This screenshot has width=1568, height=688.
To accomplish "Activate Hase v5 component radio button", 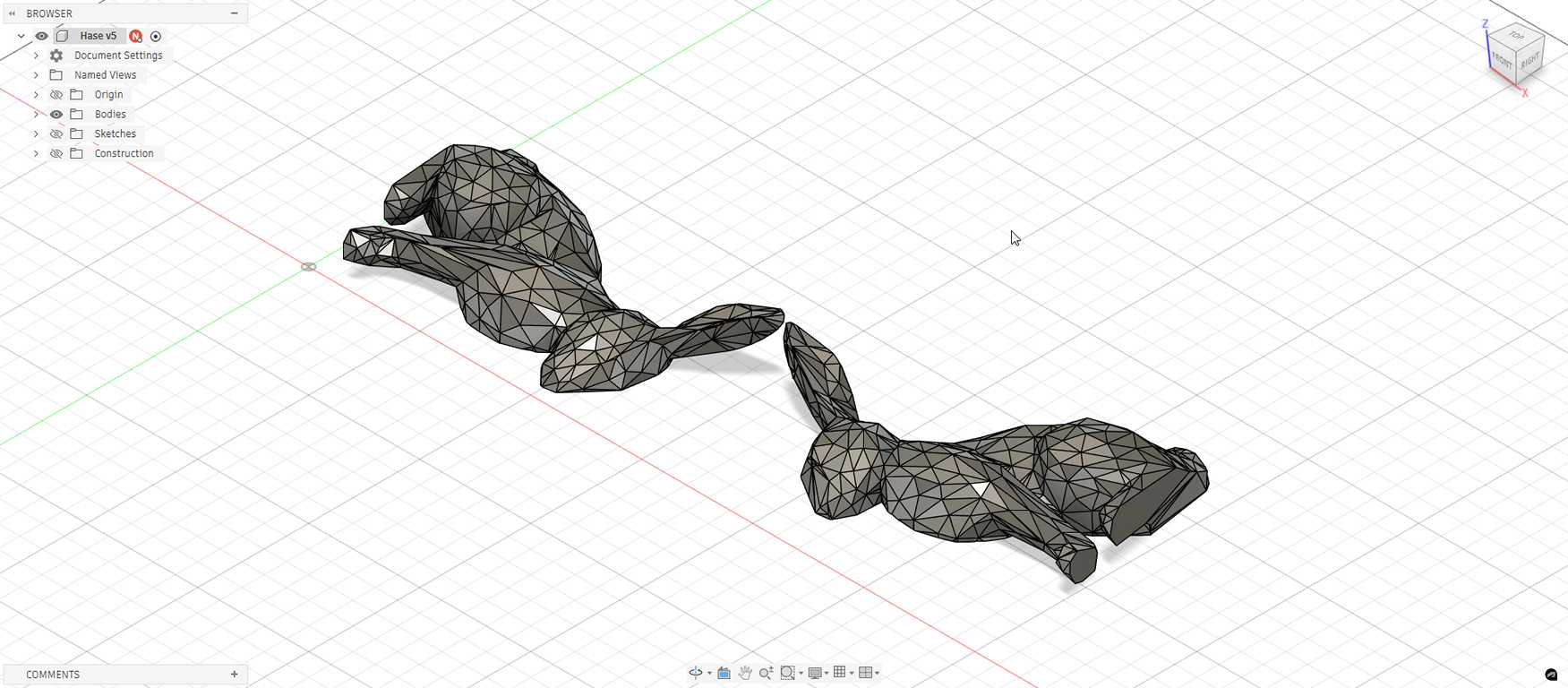I will [156, 36].
